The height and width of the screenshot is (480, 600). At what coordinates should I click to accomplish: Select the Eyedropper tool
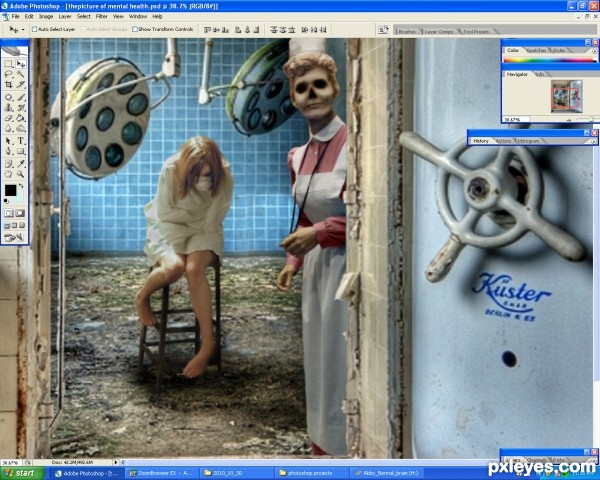coord(21,164)
